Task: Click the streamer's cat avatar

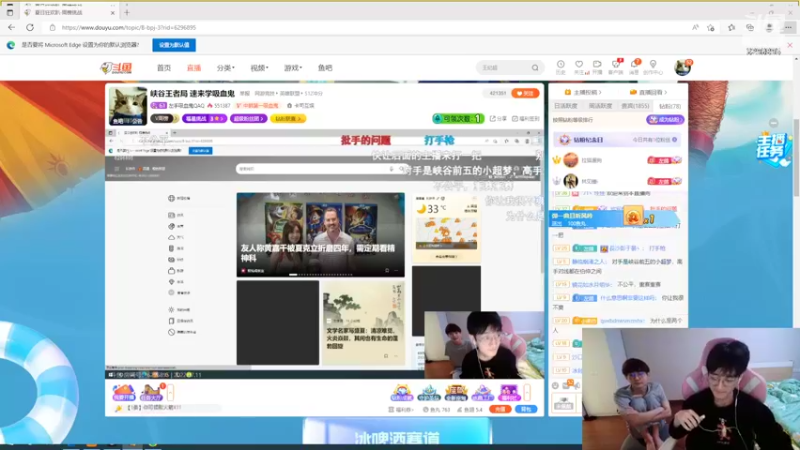Action: coord(128,106)
